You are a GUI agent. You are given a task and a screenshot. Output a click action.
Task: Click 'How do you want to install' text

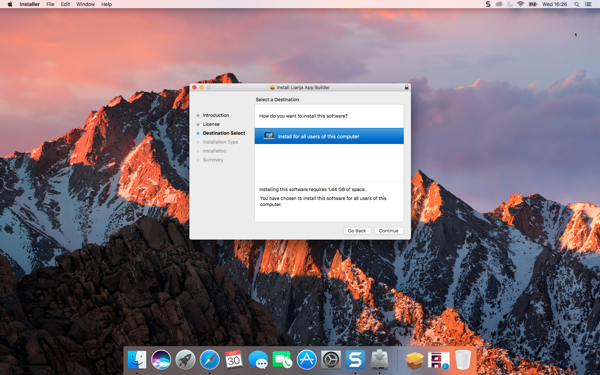click(303, 116)
